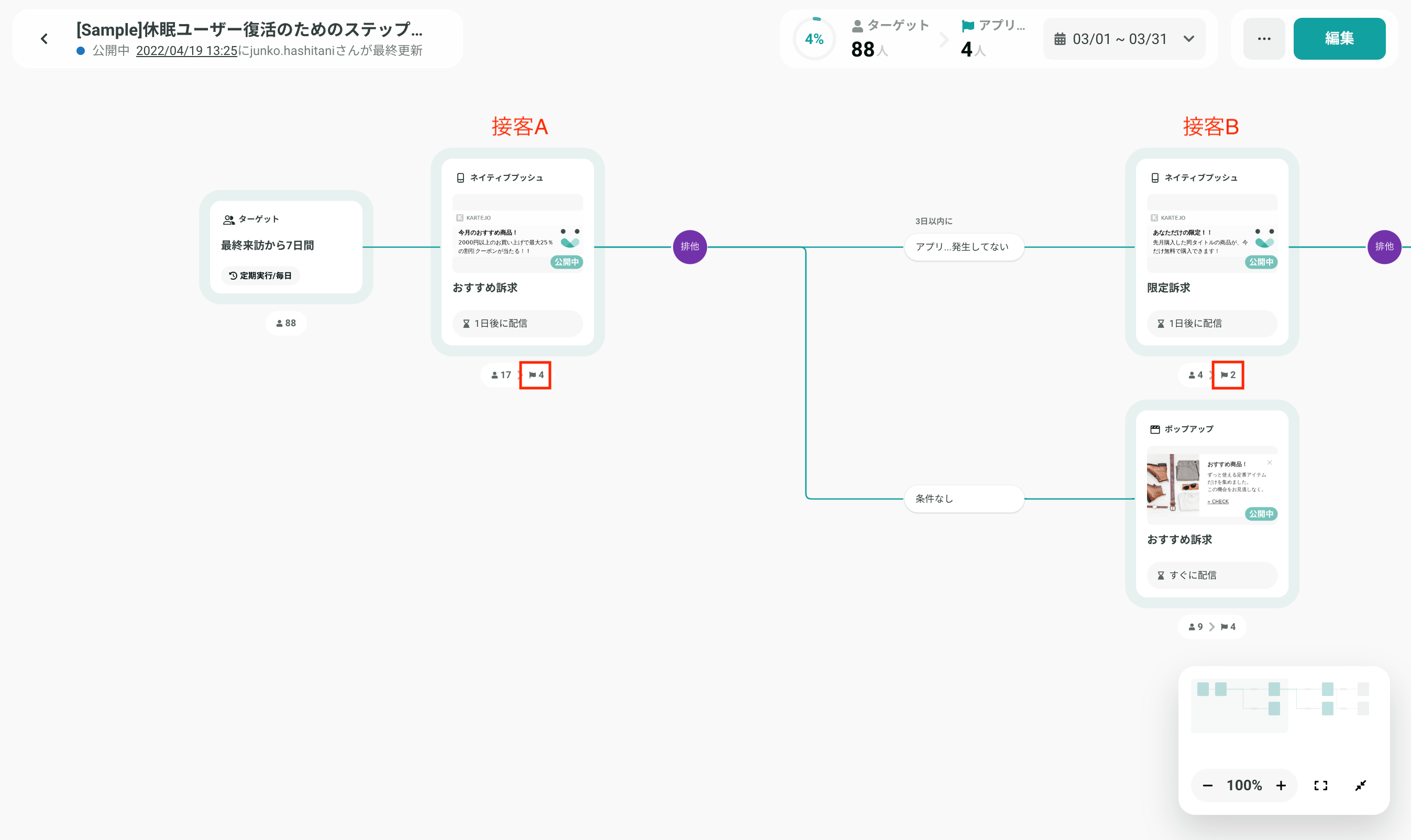
Task: Click the 4% progress ring indicator
Action: tap(814, 38)
